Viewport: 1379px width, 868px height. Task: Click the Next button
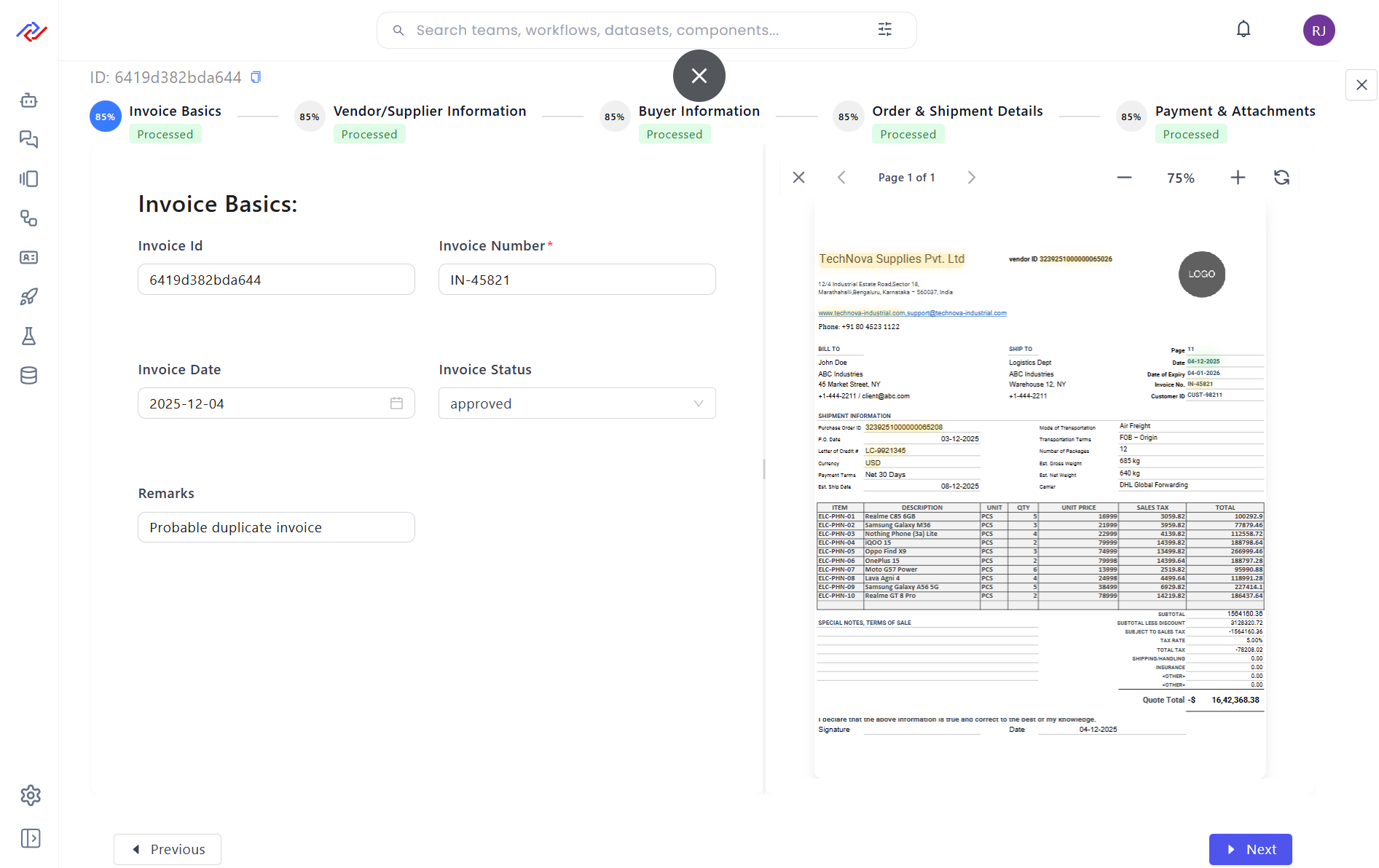1250,849
